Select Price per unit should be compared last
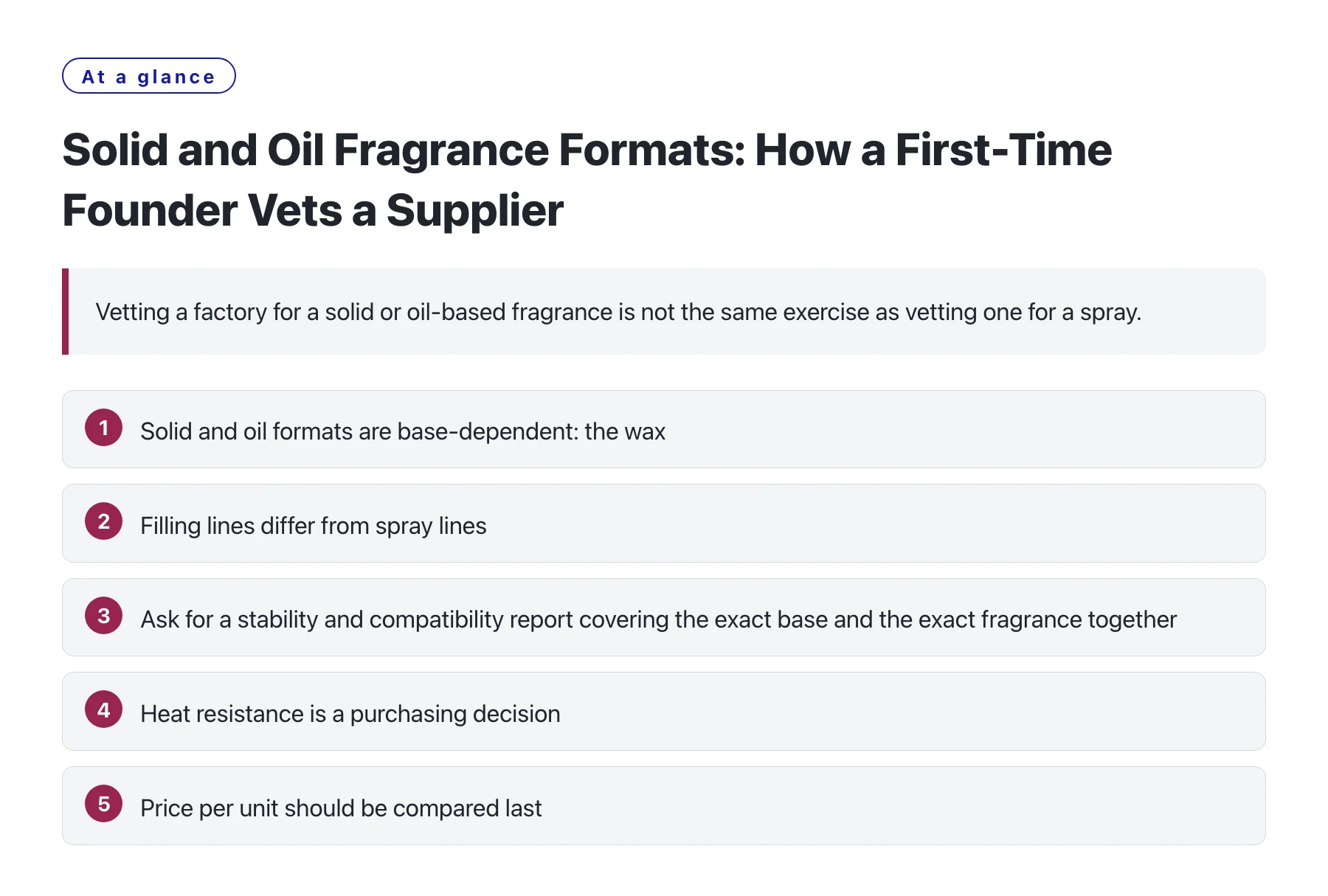The image size is (1328, 896). pos(341,808)
